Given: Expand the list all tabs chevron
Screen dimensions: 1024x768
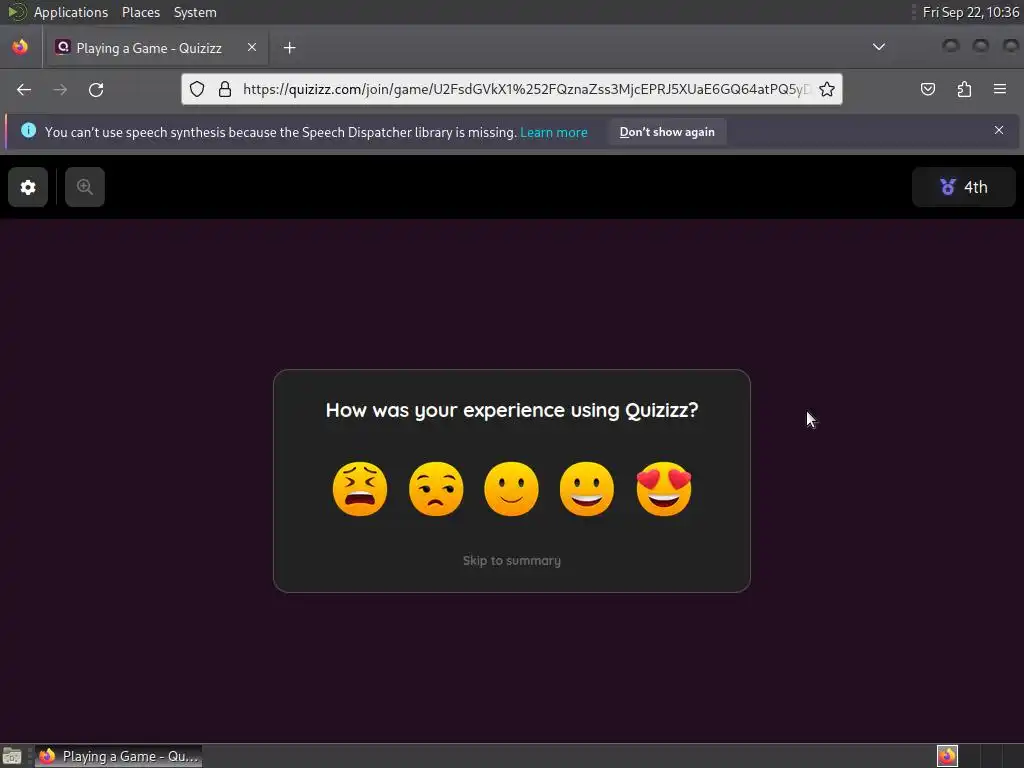Looking at the screenshot, I should coord(879,47).
